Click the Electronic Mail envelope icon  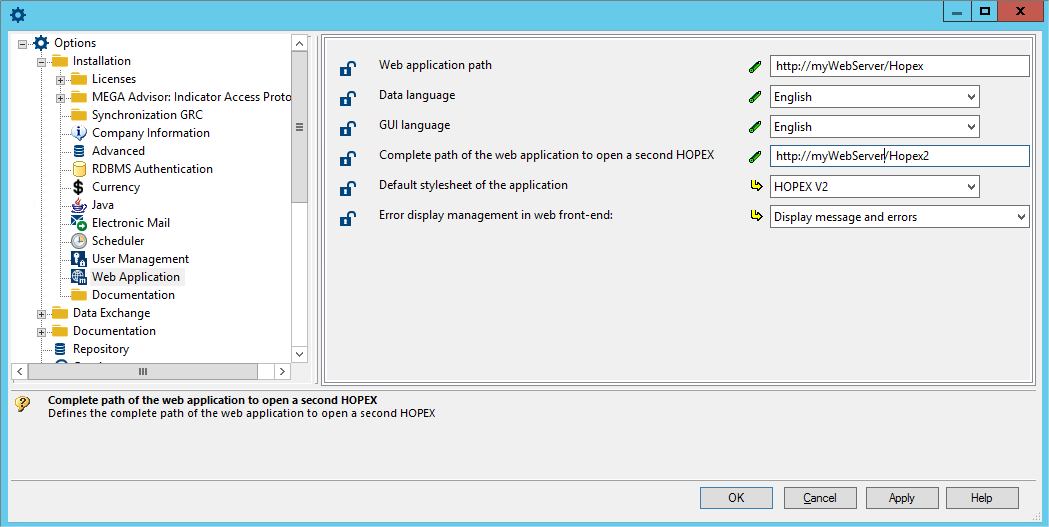(x=79, y=223)
